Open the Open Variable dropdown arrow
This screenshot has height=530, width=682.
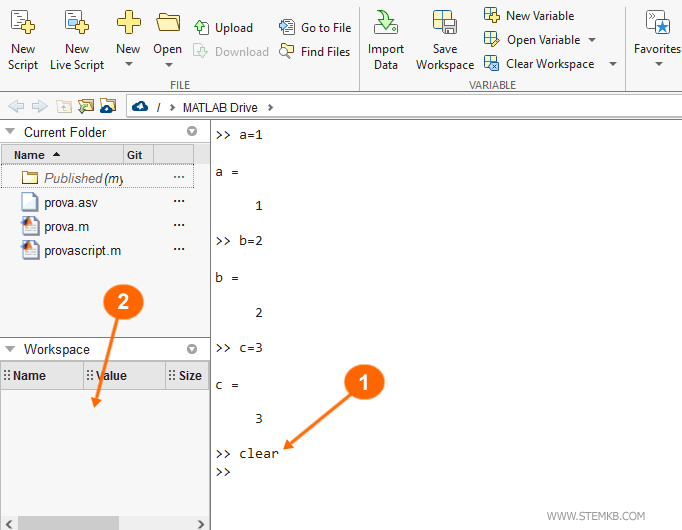[x=592, y=40]
